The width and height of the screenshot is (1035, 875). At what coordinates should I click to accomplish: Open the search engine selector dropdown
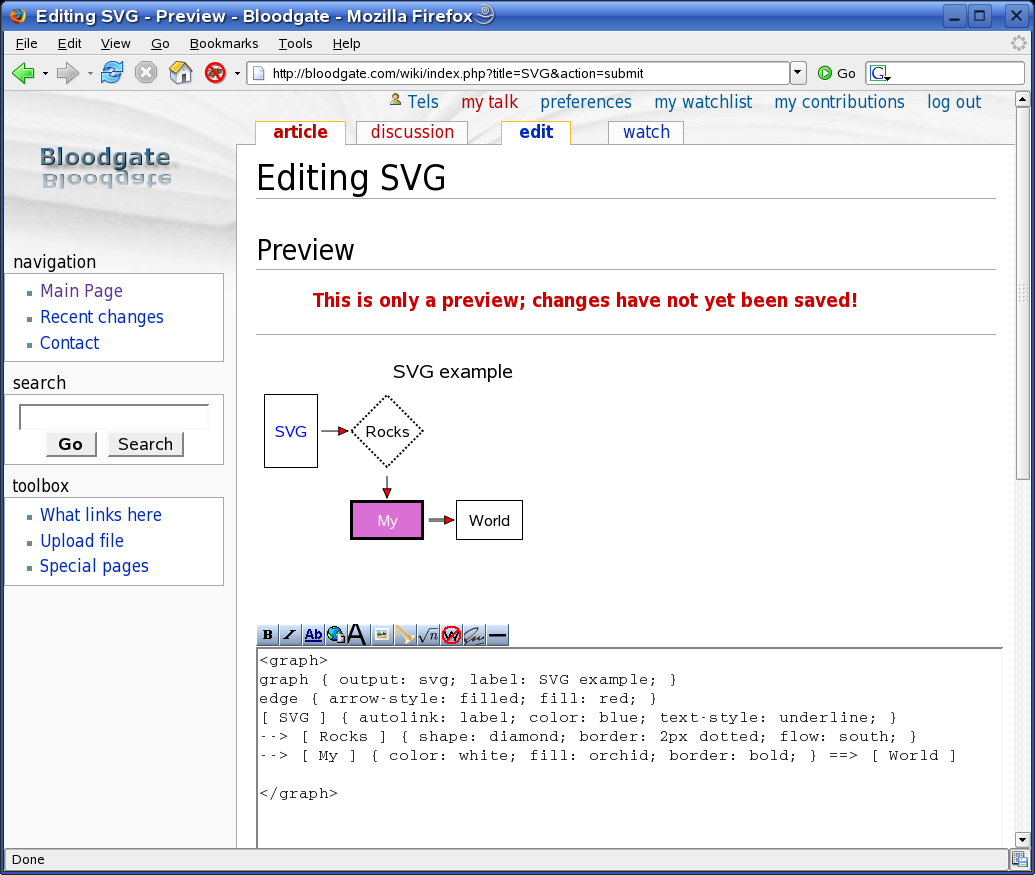point(880,74)
